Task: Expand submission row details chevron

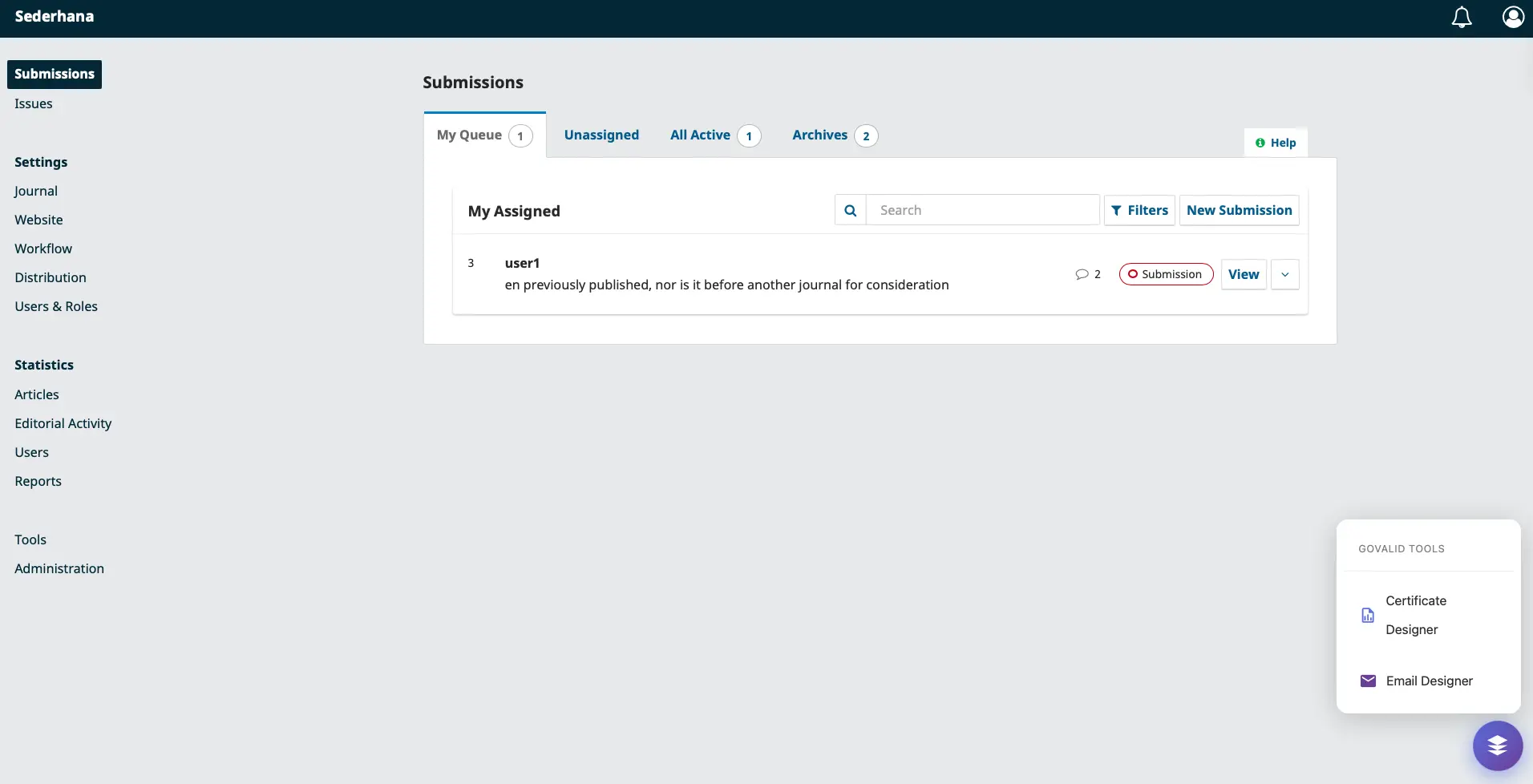Action: coord(1284,274)
